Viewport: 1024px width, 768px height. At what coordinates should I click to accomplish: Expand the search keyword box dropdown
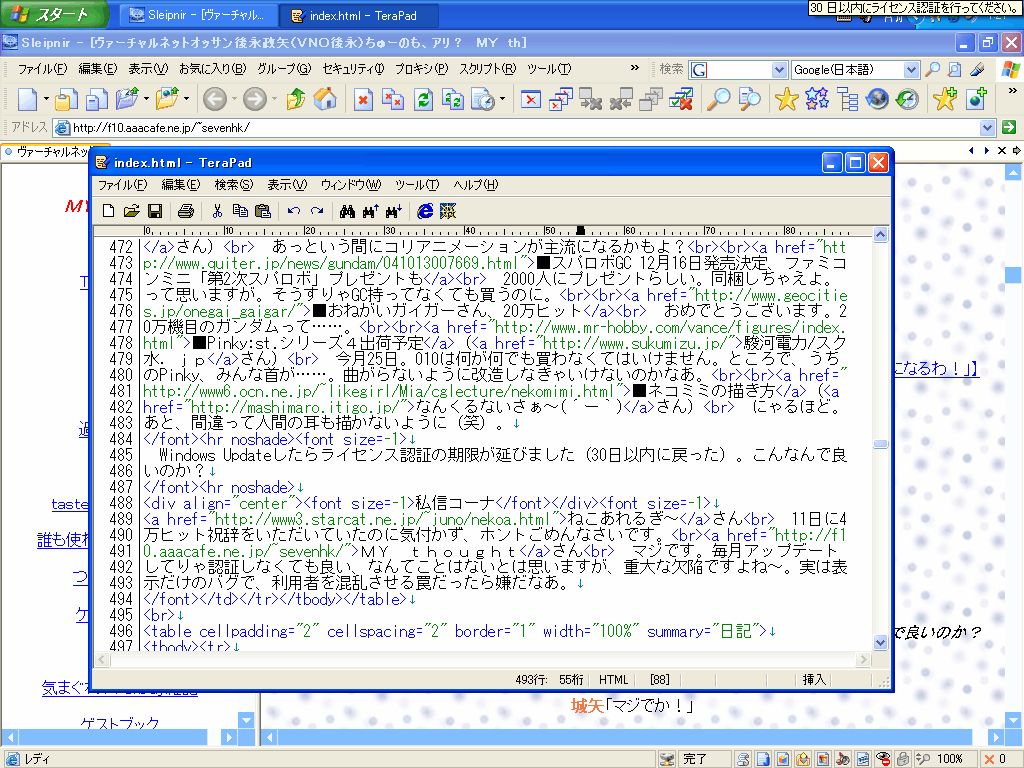pos(780,70)
